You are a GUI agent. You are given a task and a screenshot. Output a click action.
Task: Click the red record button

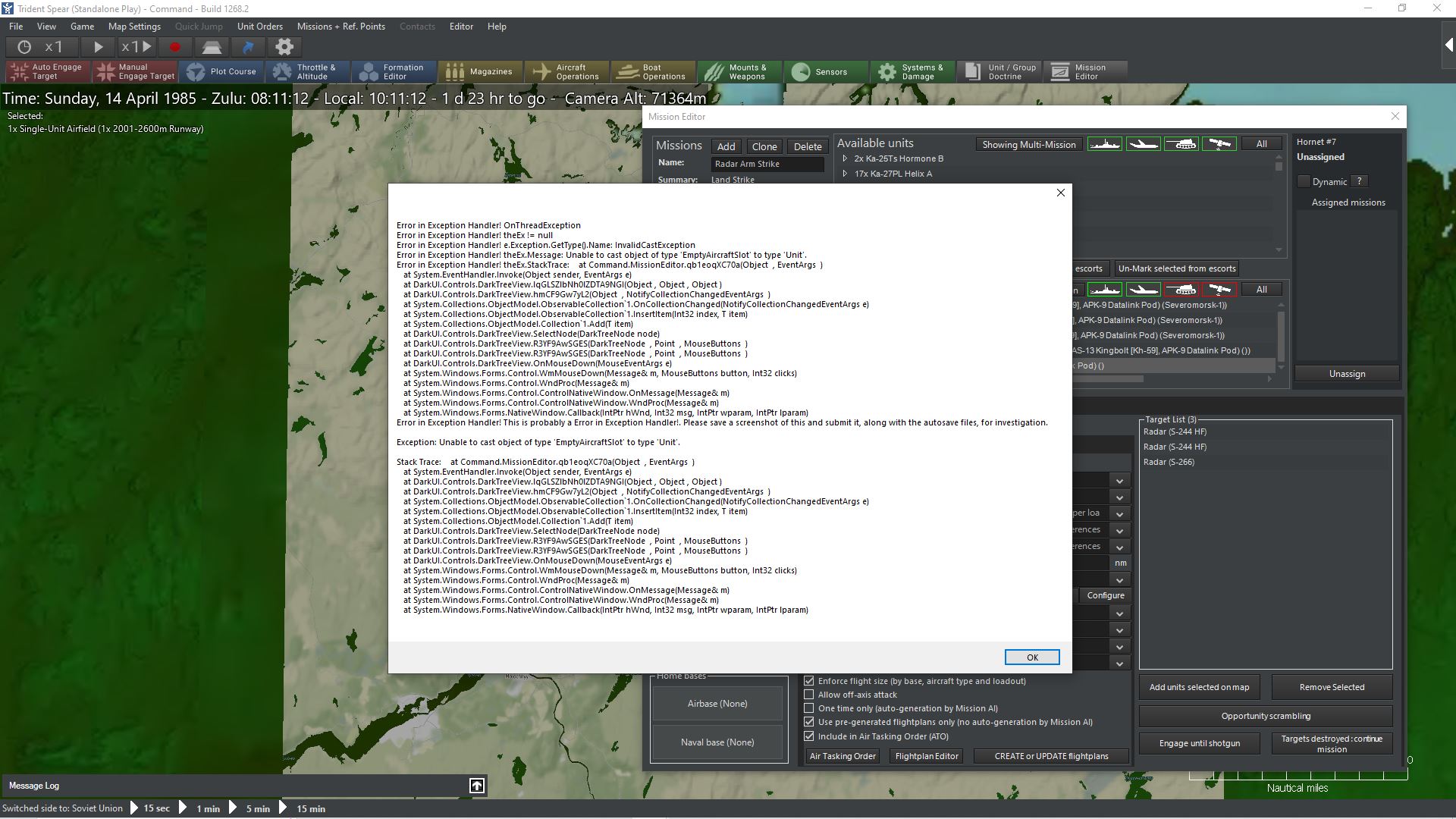[x=175, y=47]
